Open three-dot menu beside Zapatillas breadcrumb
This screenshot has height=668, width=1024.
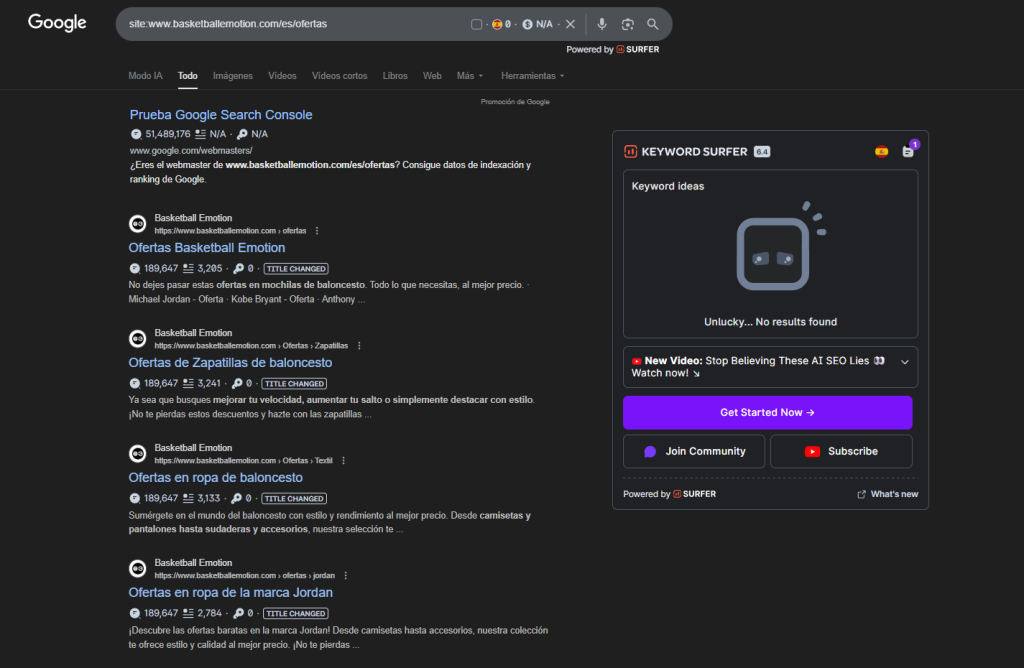pos(359,346)
